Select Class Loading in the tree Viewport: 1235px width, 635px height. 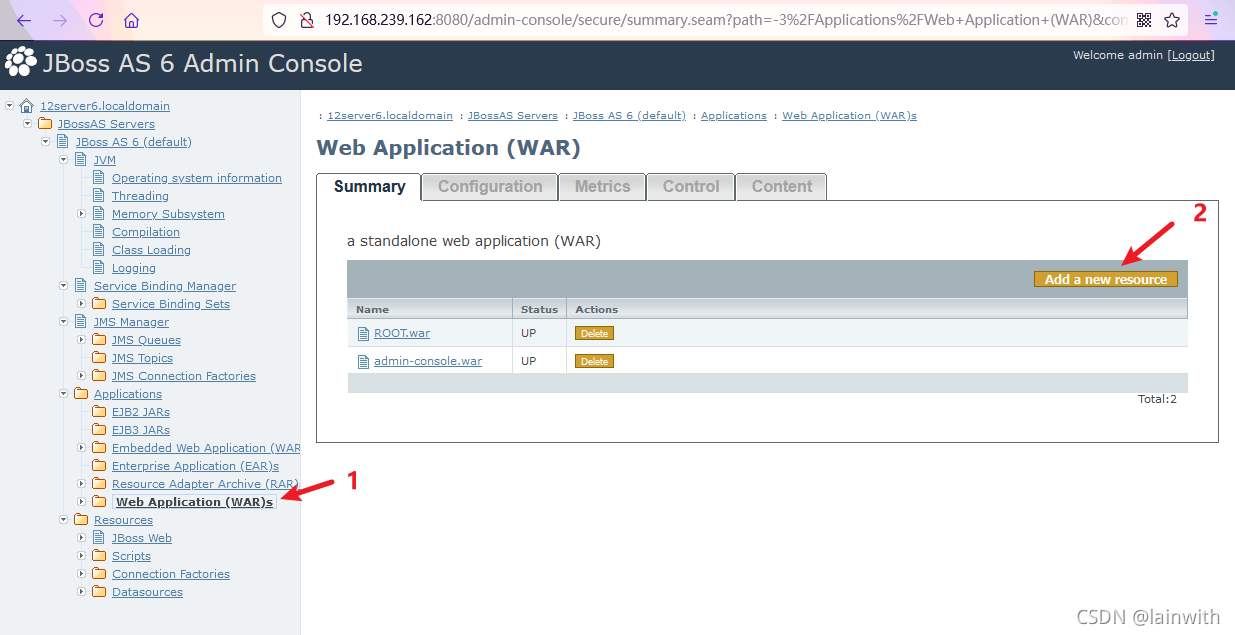click(151, 250)
